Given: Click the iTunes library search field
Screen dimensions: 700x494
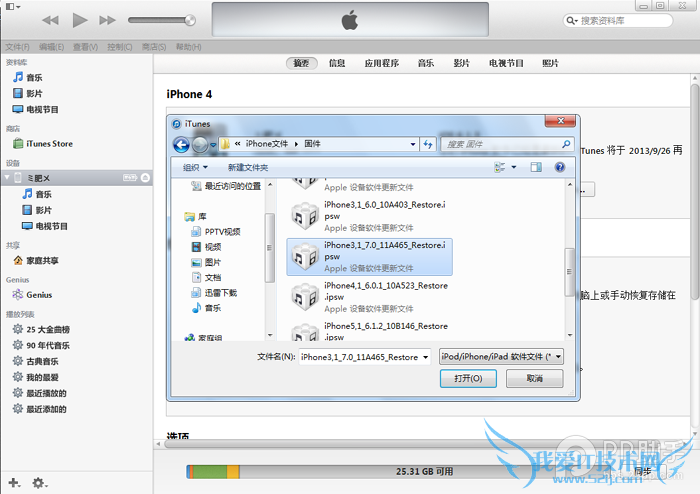Looking at the screenshot, I should tap(618, 21).
